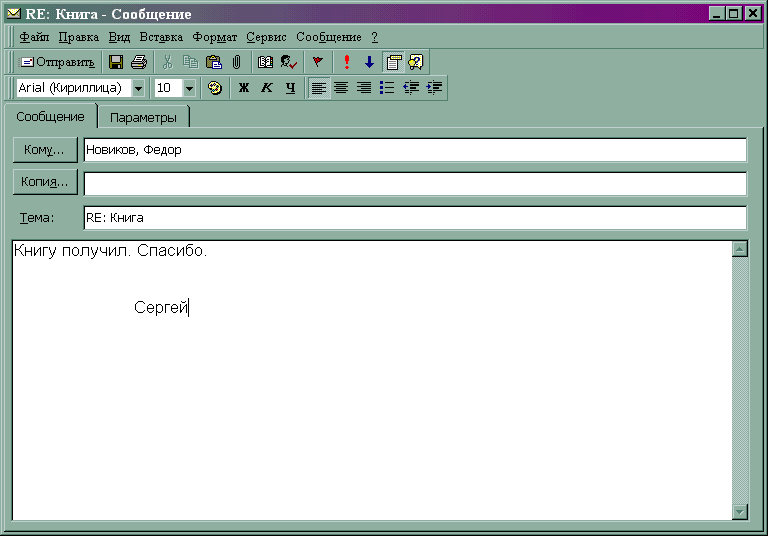The width and height of the screenshot is (768, 536).
Task: Set low importance blue arrow
Action: tap(369, 62)
